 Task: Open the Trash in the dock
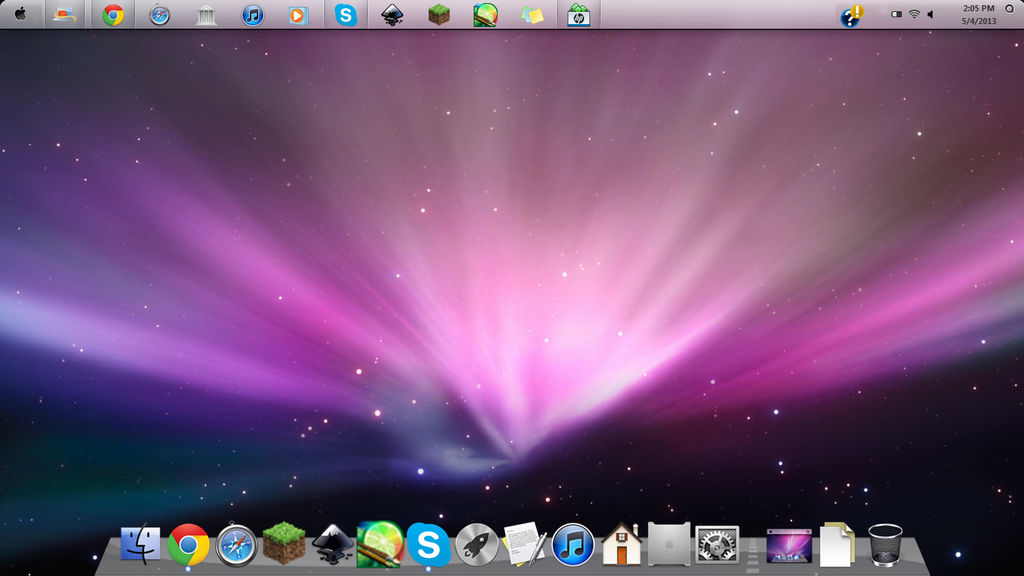(886, 544)
